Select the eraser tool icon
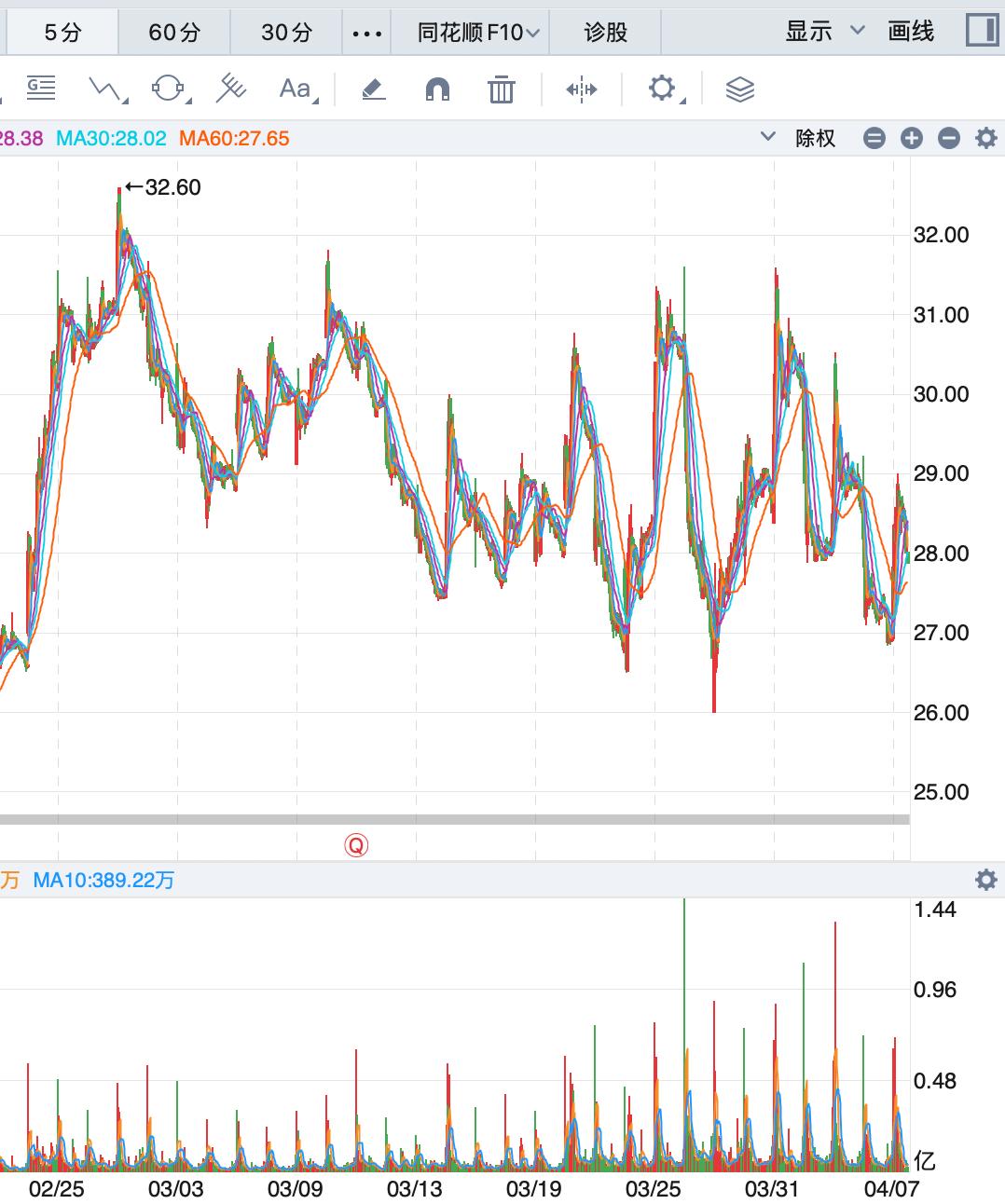 tap(373, 89)
